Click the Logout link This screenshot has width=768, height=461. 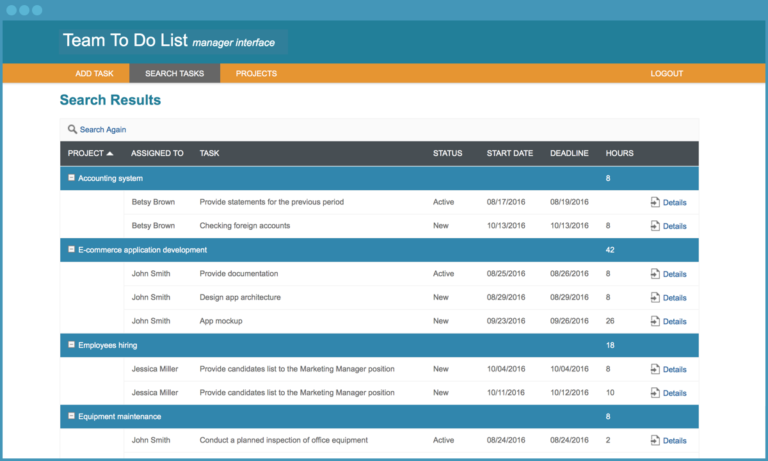(x=666, y=73)
